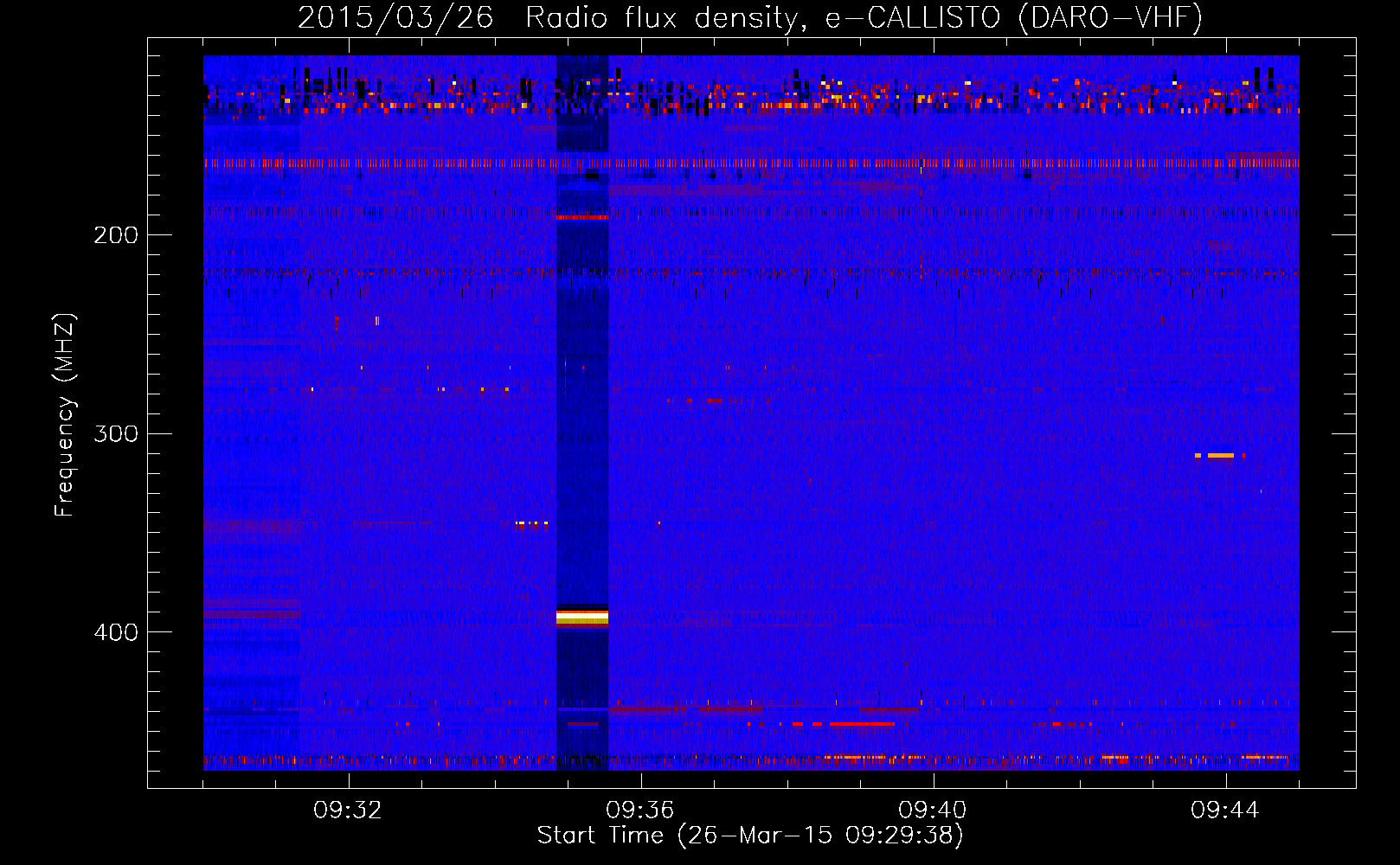Click the plot title "Radio flux density, e-CALLISTO (DARO-VHF)"
Viewport: 1400px width, 865px height.
[864, 17]
